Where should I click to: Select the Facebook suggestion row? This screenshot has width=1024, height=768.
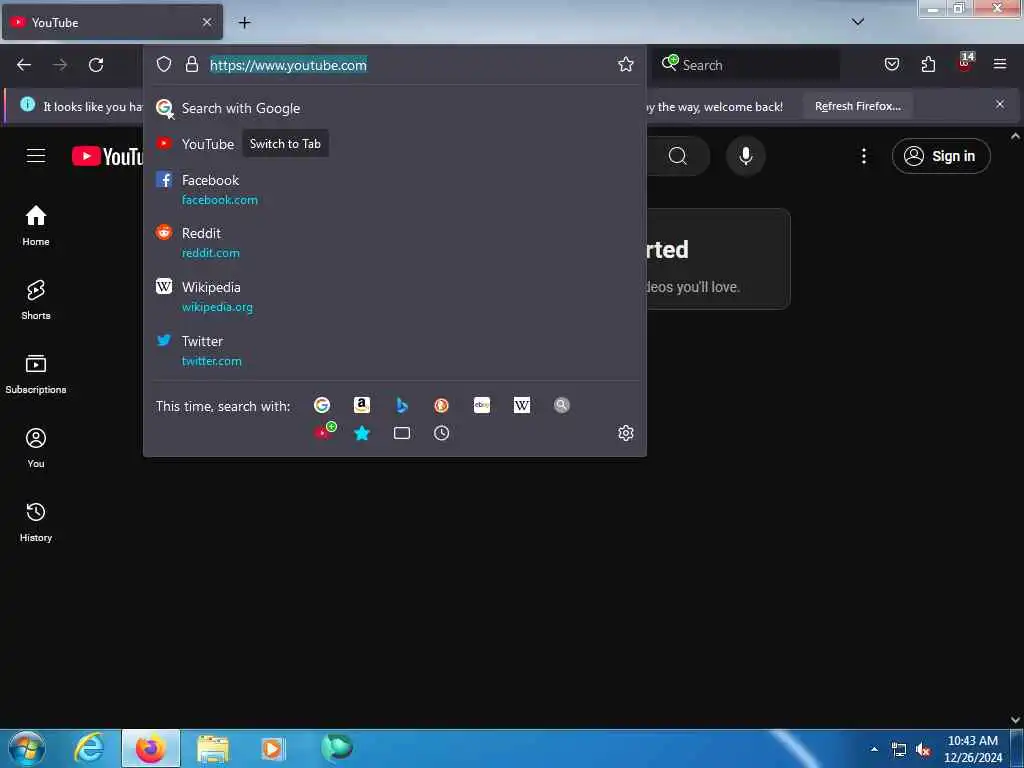(394, 189)
